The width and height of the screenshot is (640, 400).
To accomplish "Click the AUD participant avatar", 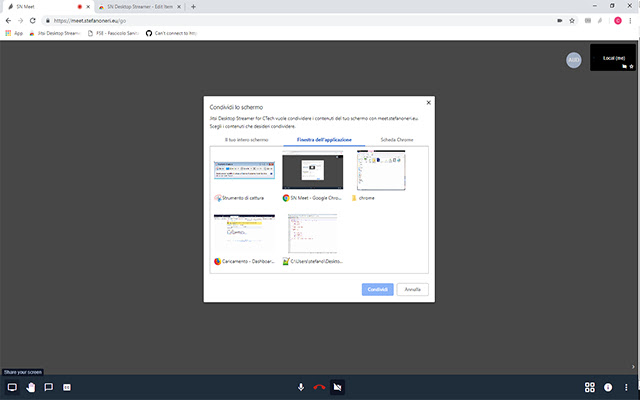I will [573, 60].
